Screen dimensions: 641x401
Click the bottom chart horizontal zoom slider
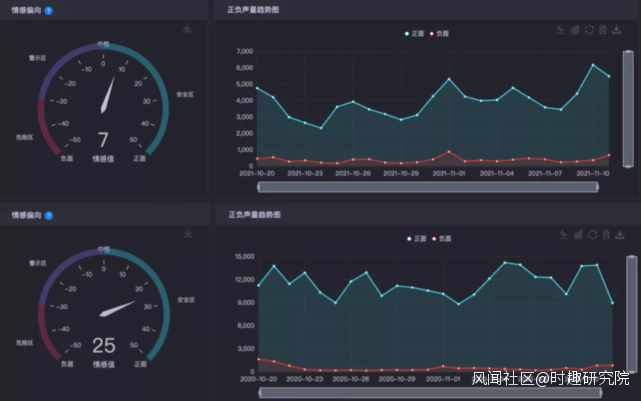tap(430, 393)
